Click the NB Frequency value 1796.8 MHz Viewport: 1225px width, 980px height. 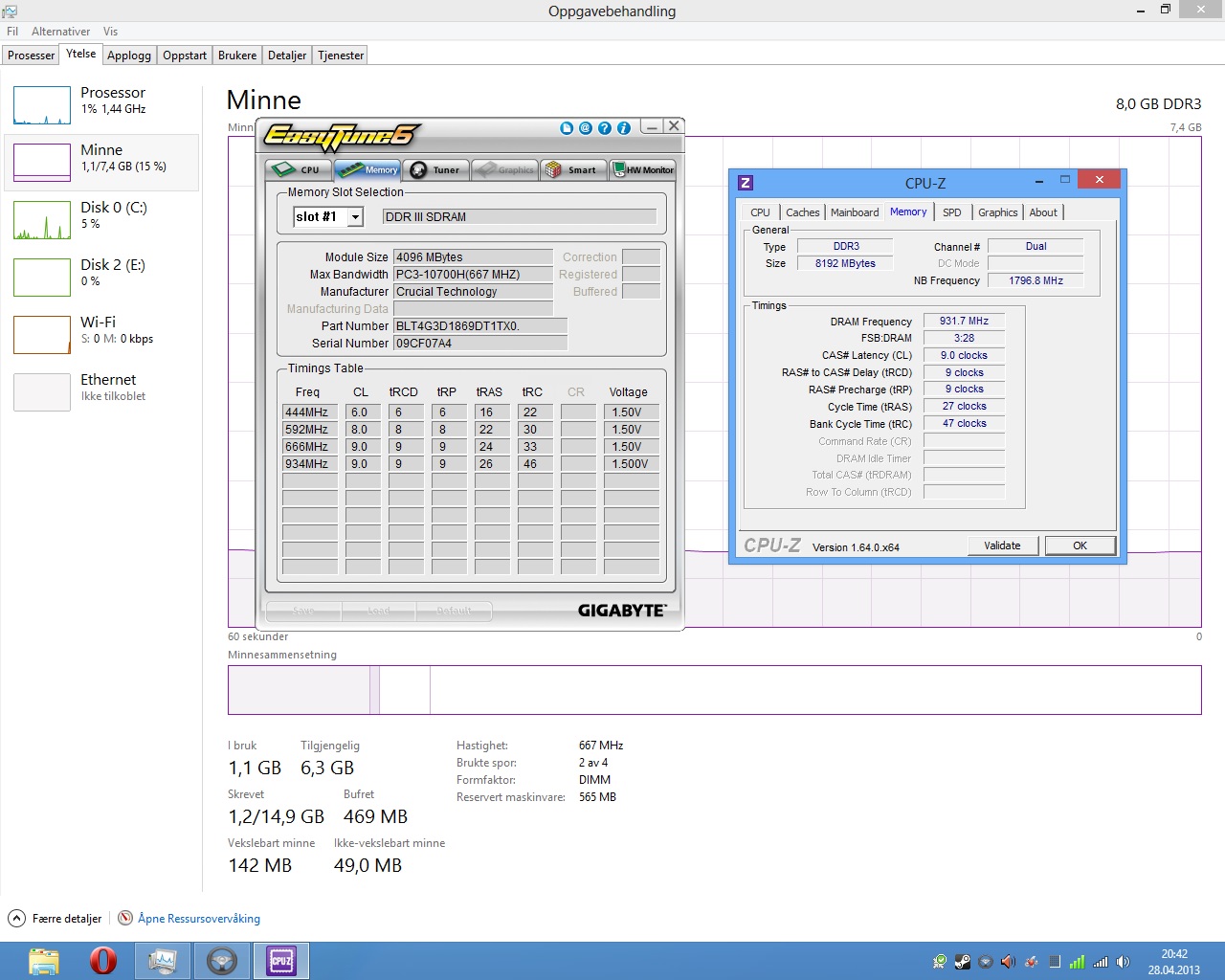(x=1036, y=280)
